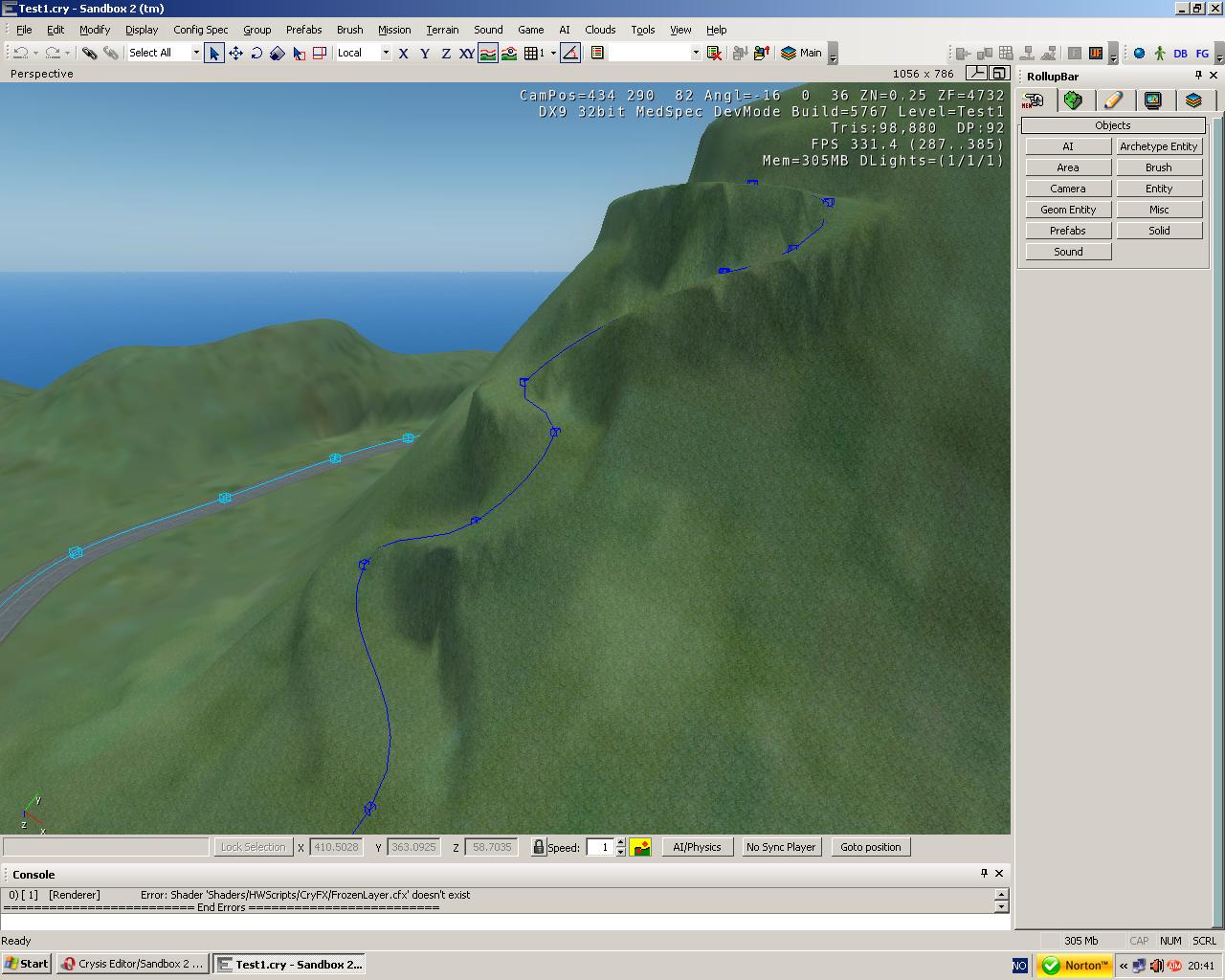Activate the Scale tool

tap(278, 53)
